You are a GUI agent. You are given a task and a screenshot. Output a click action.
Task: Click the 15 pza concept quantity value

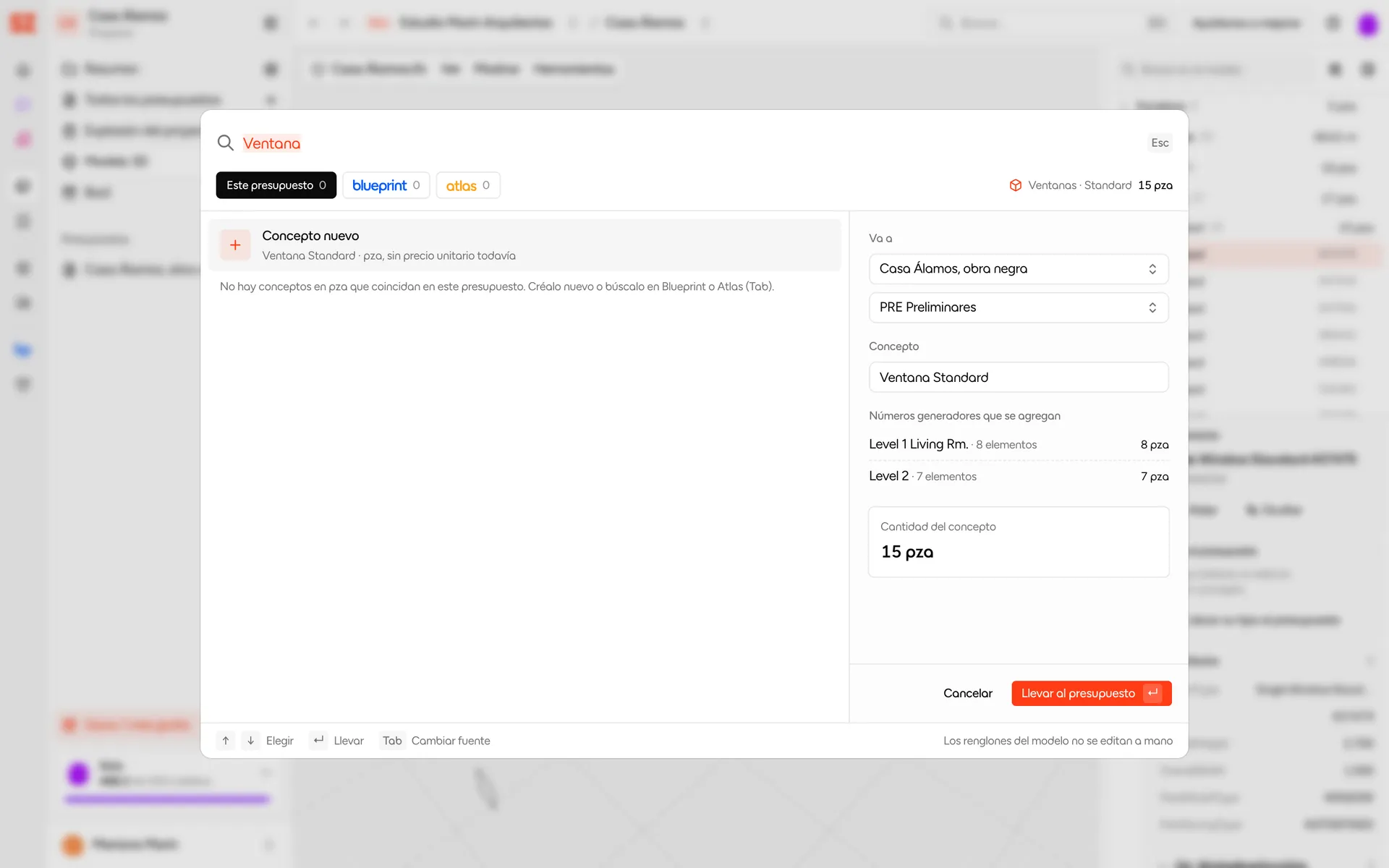[907, 552]
